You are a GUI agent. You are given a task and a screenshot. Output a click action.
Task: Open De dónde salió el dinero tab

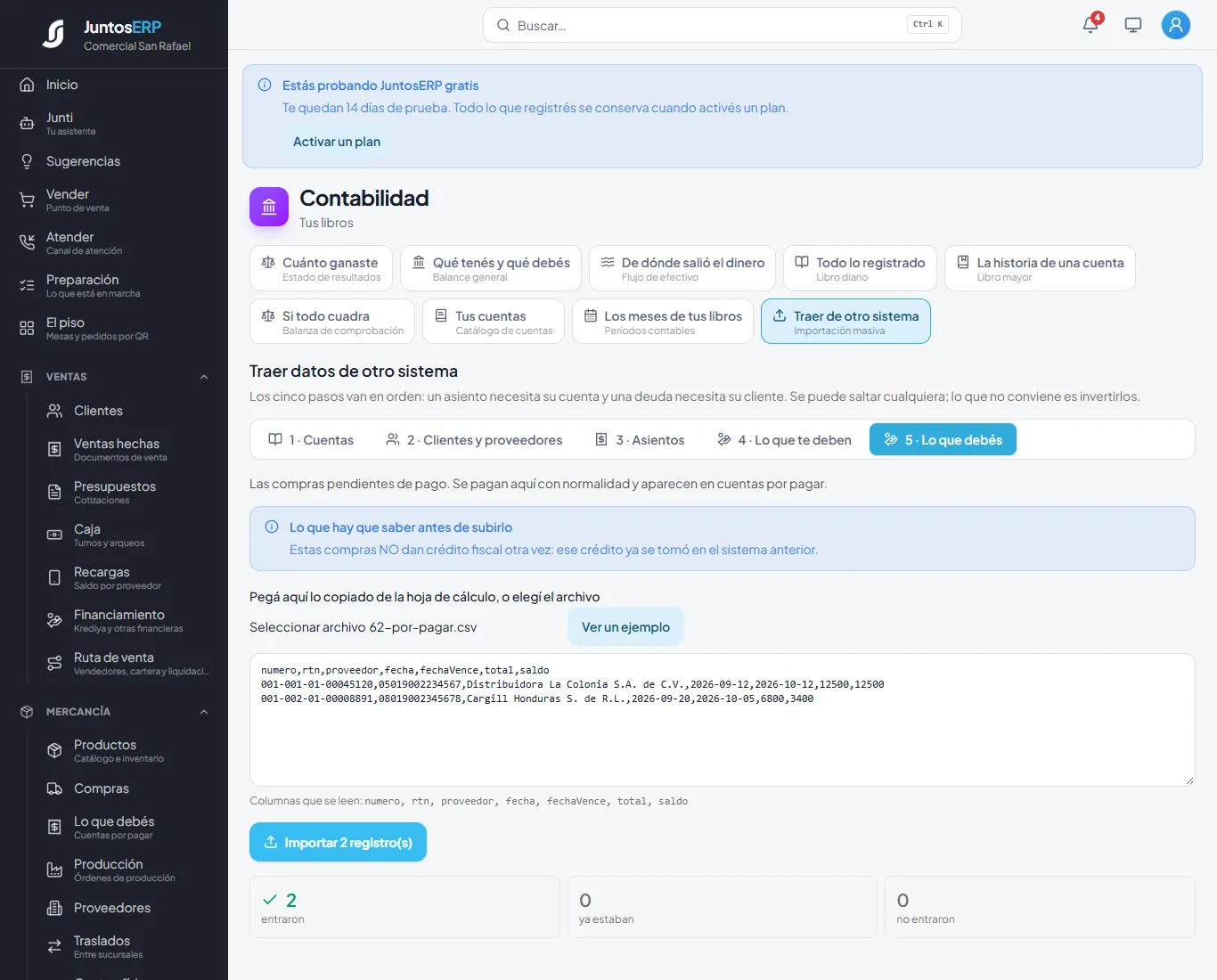click(682, 268)
